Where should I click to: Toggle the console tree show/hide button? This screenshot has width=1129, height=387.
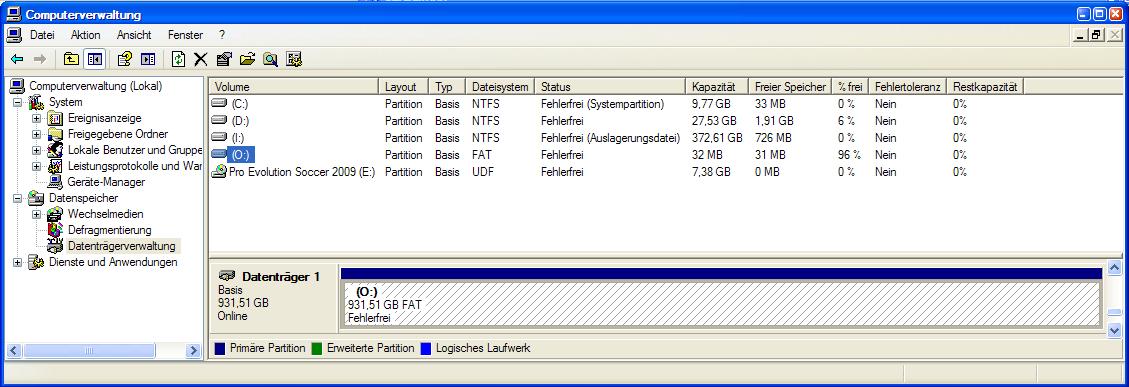click(94, 59)
